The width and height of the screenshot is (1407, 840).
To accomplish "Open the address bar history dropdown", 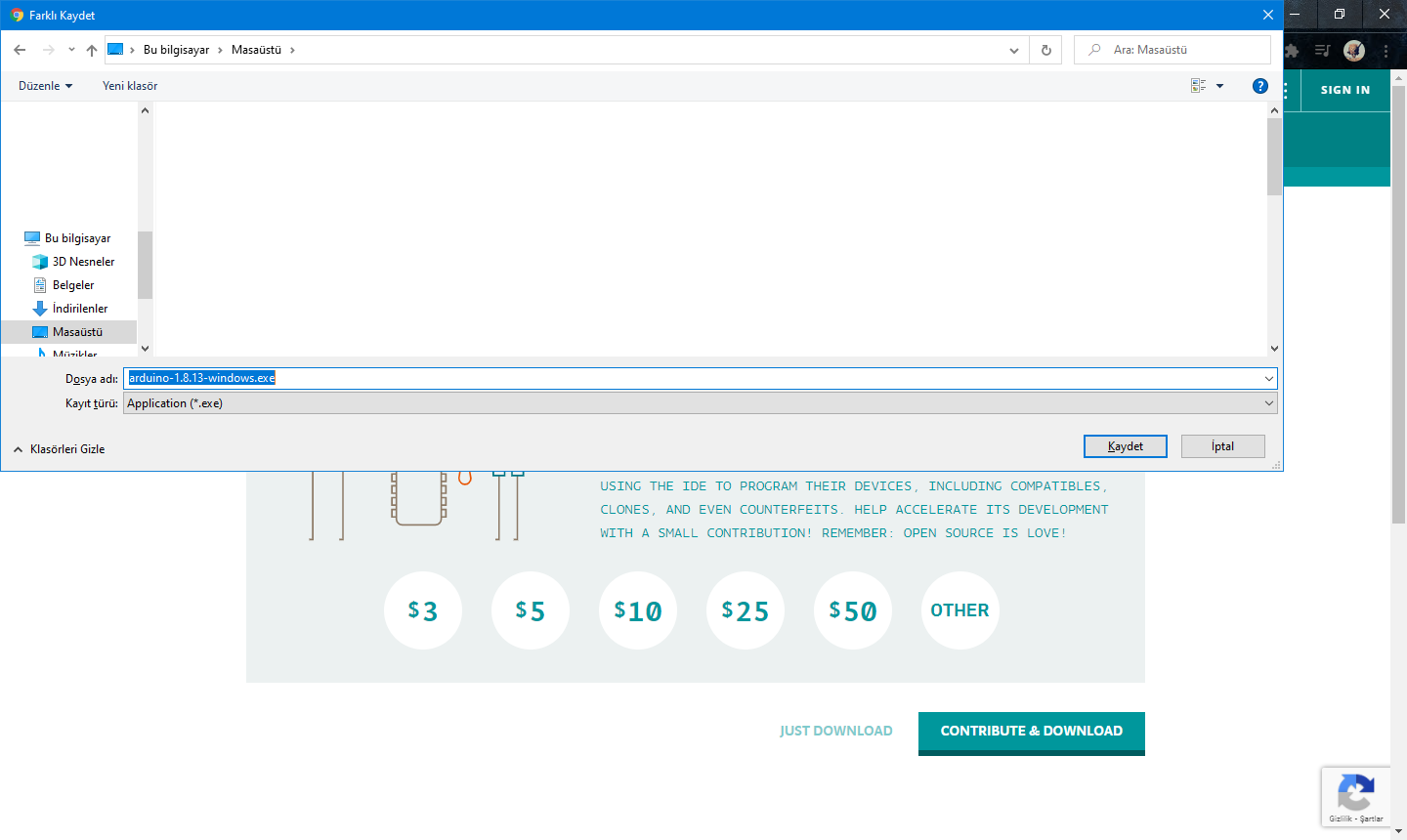I will click(1014, 50).
